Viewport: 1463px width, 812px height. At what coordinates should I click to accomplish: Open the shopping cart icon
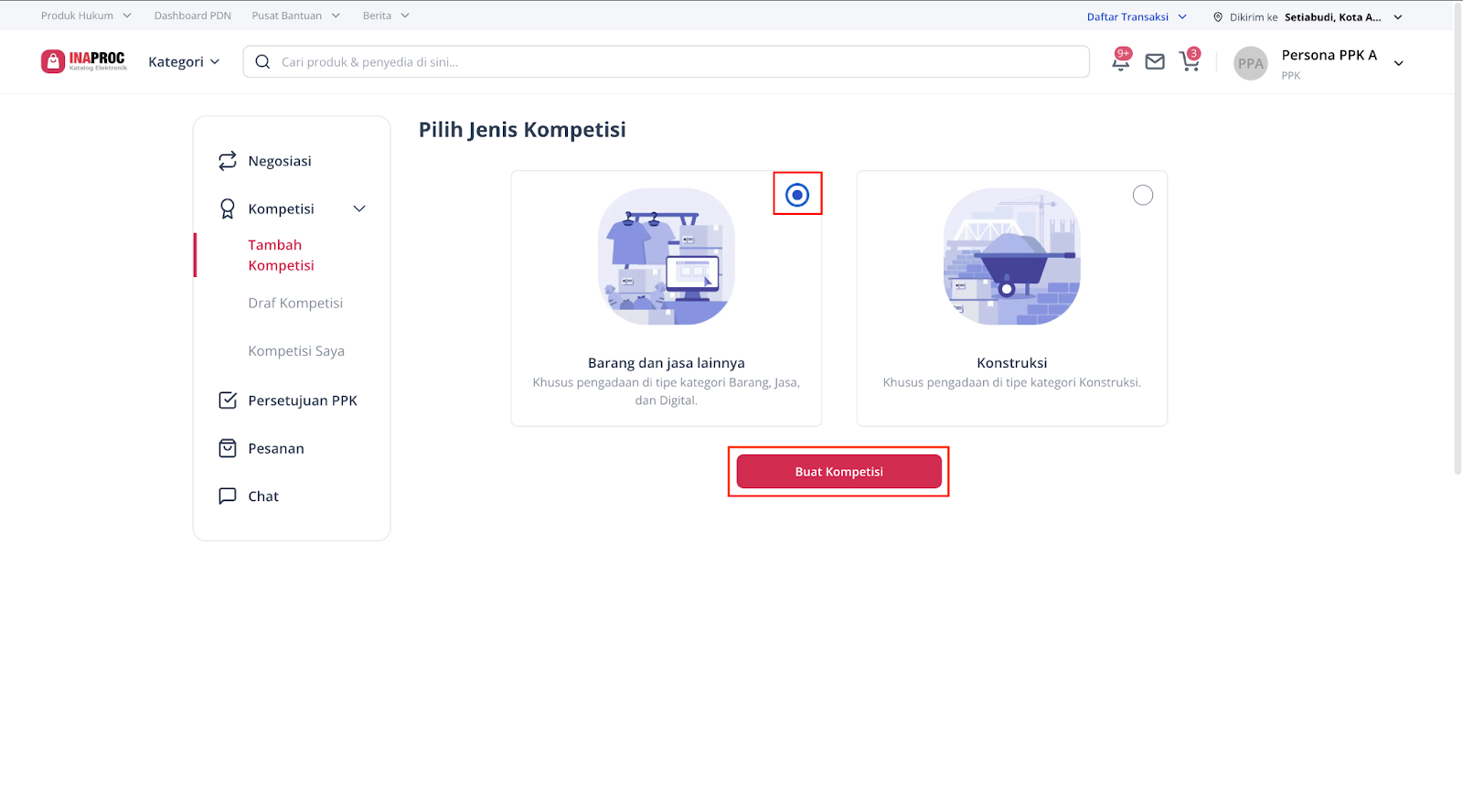point(1189,62)
